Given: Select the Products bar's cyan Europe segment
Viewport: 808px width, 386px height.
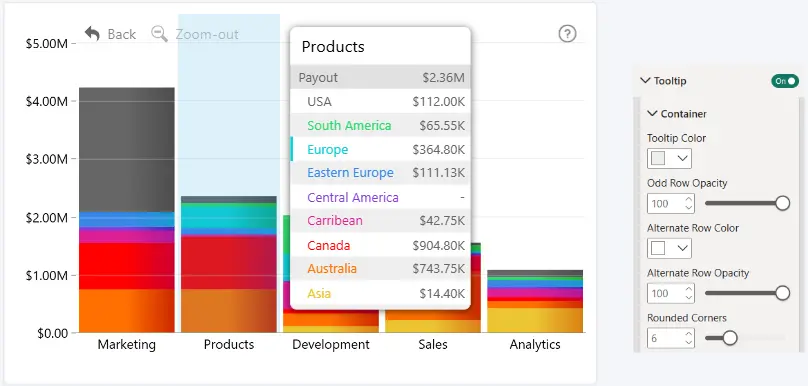Looking at the screenshot, I should click(229, 216).
